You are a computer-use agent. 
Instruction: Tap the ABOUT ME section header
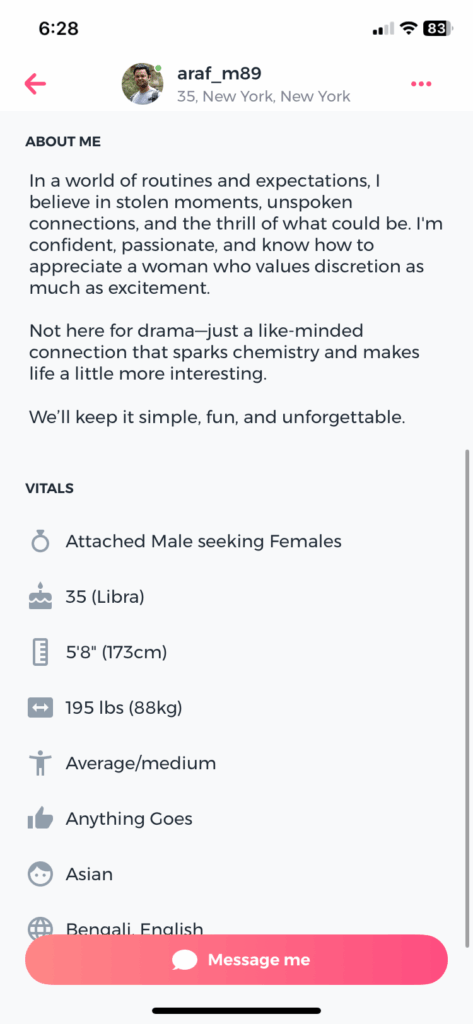(x=63, y=142)
